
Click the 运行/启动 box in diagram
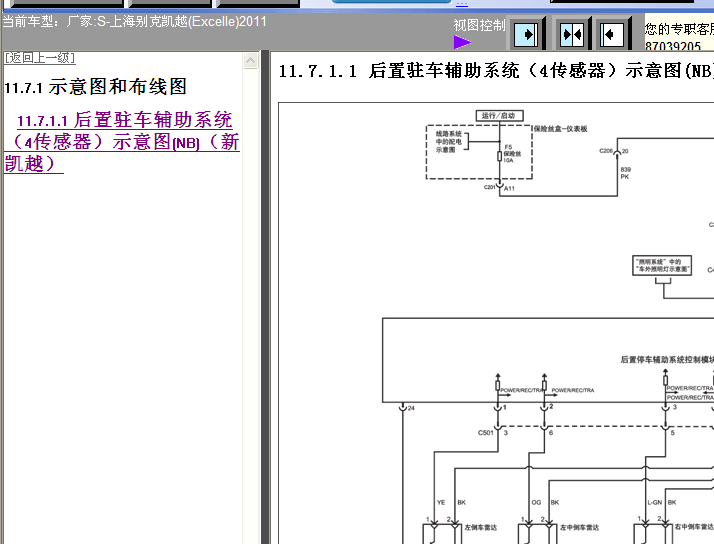[x=499, y=116]
